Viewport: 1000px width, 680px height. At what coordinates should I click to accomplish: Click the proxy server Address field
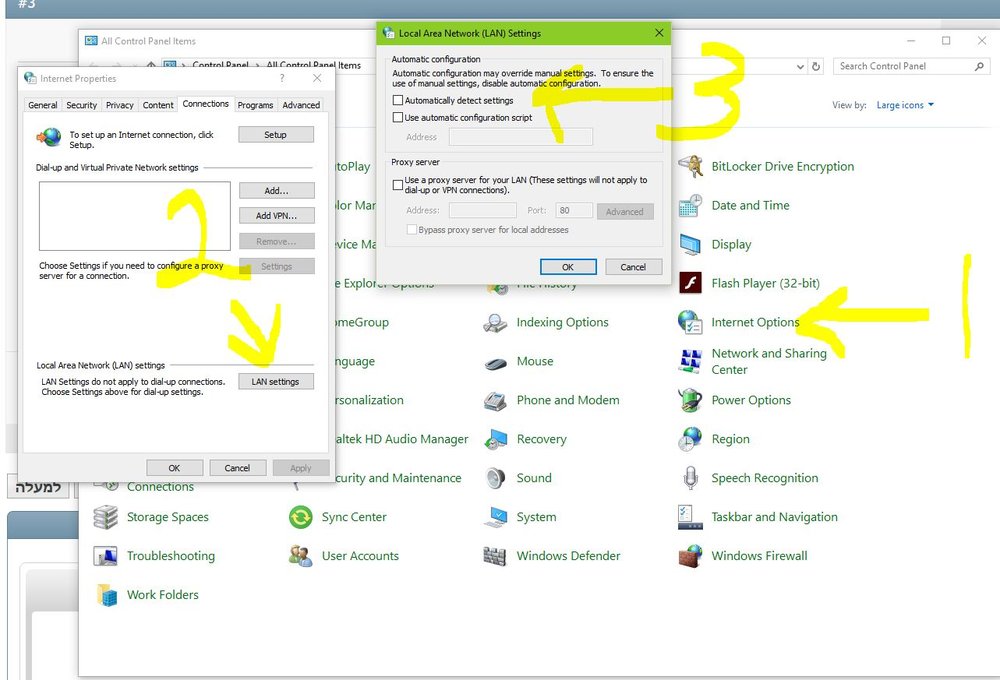click(x=483, y=211)
